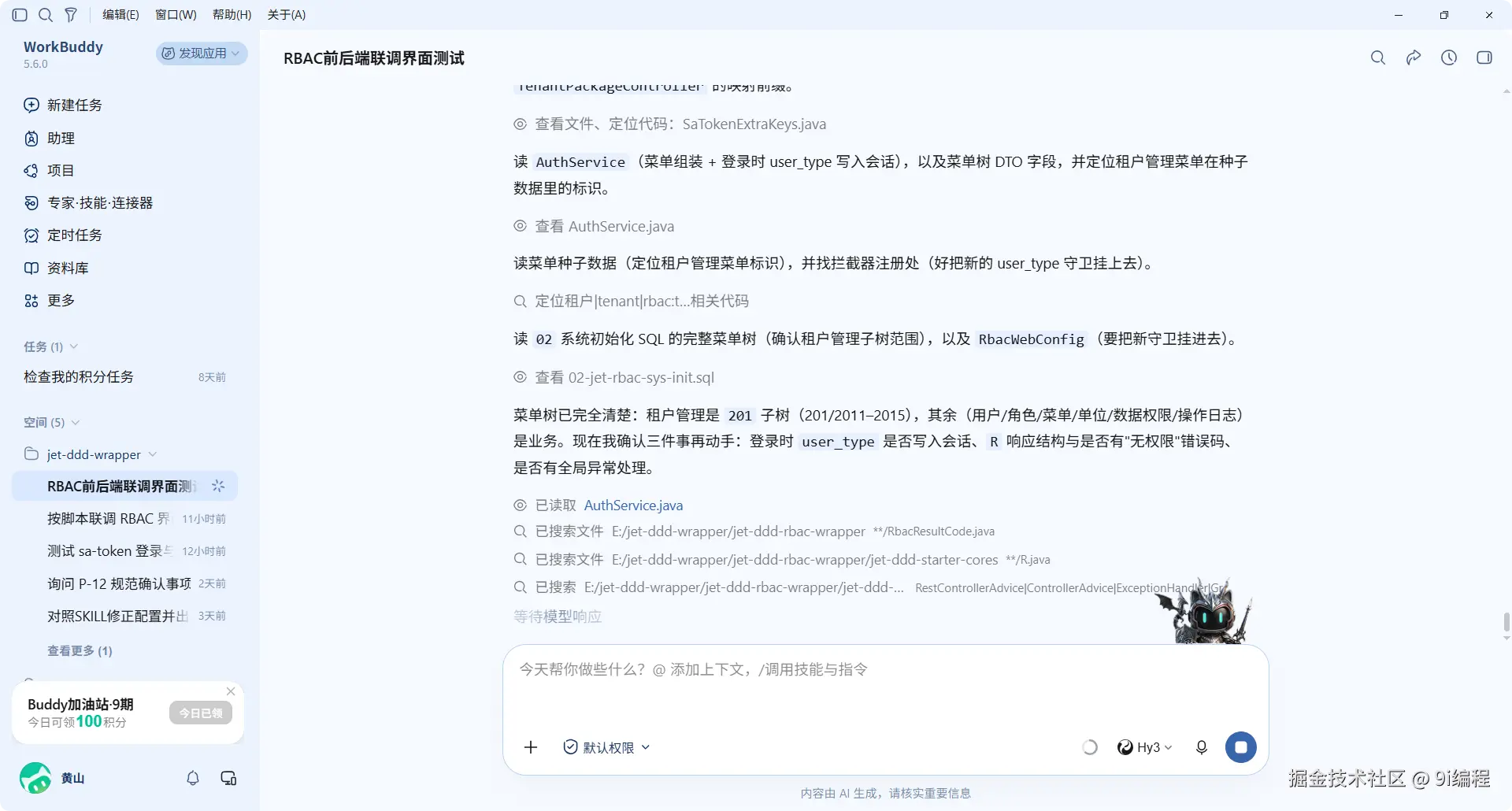Open conversation history clock icon
This screenshot has height=811, width=1512.
(1449, 57)
